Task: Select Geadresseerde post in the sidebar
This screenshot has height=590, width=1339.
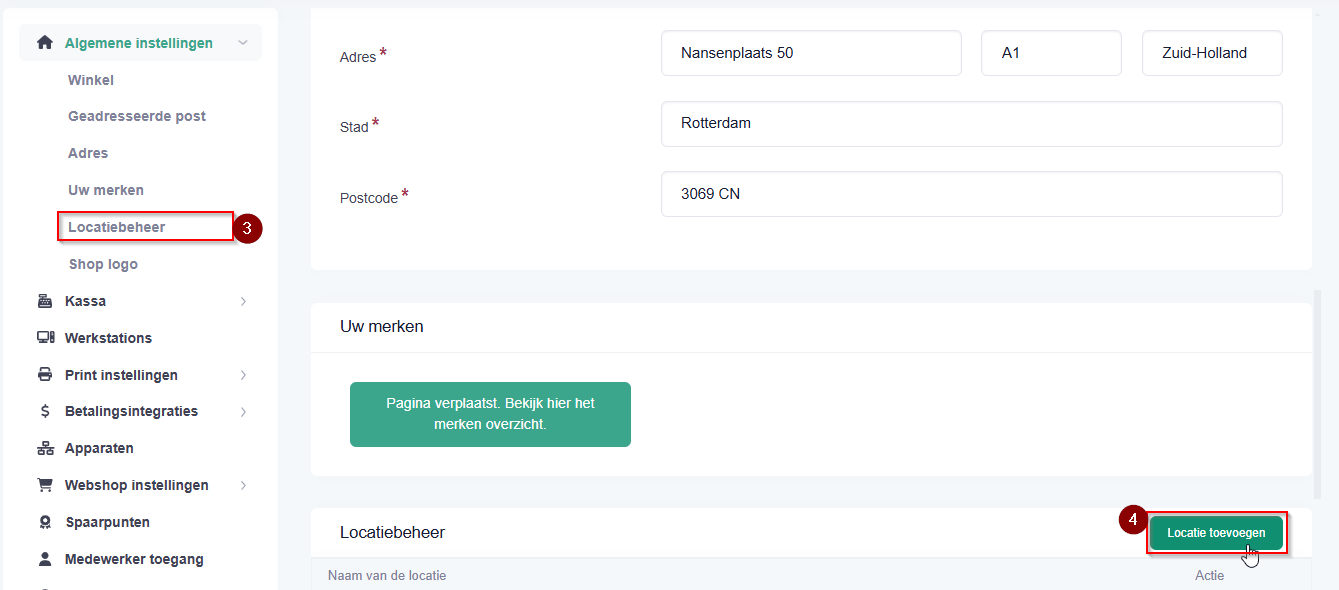Action: click(137, 116)
